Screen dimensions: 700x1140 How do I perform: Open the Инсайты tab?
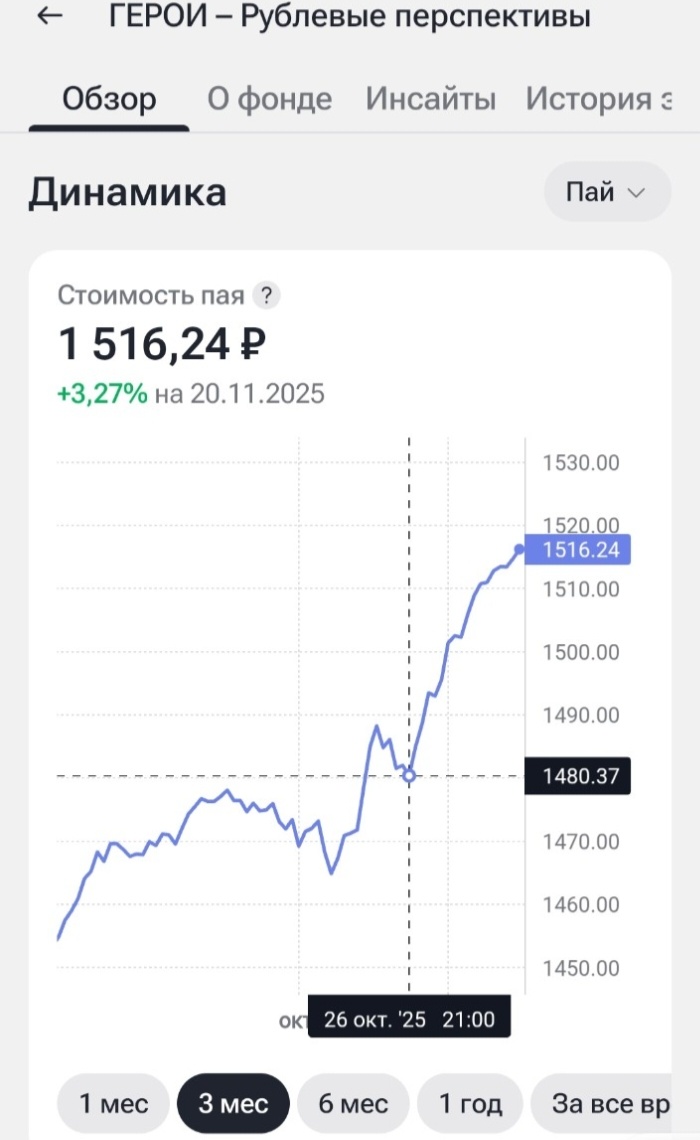click(430, 99)
